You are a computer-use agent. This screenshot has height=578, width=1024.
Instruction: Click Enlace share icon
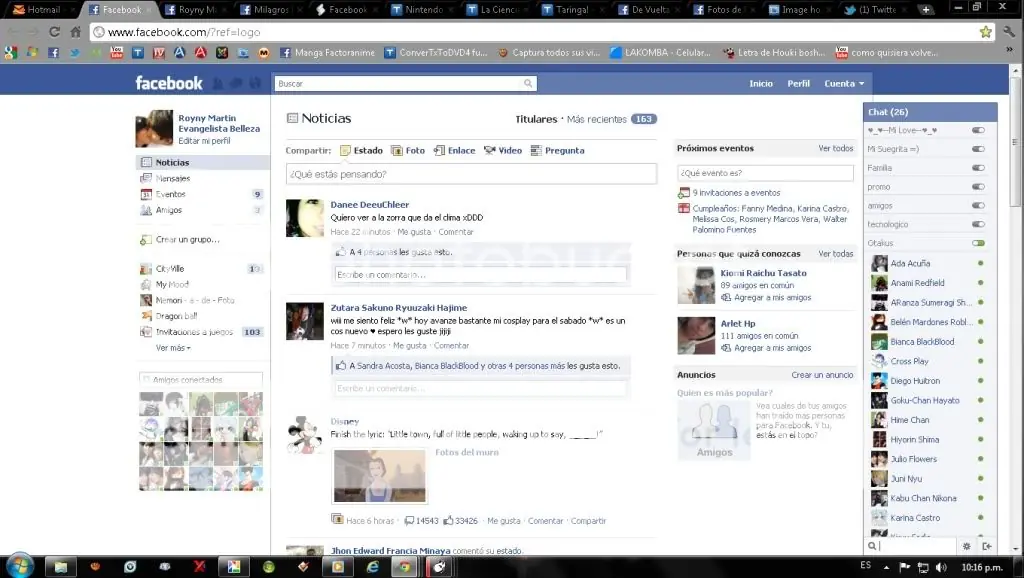[x=439, y=150]
